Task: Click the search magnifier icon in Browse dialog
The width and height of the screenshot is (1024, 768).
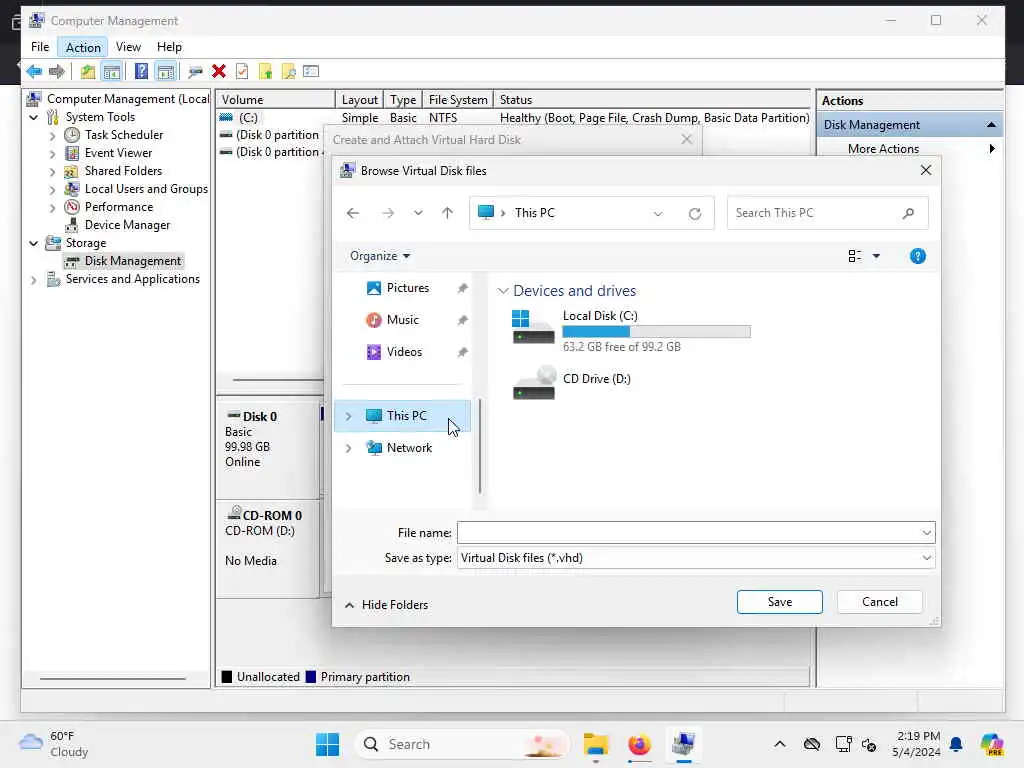Action: 908,213
